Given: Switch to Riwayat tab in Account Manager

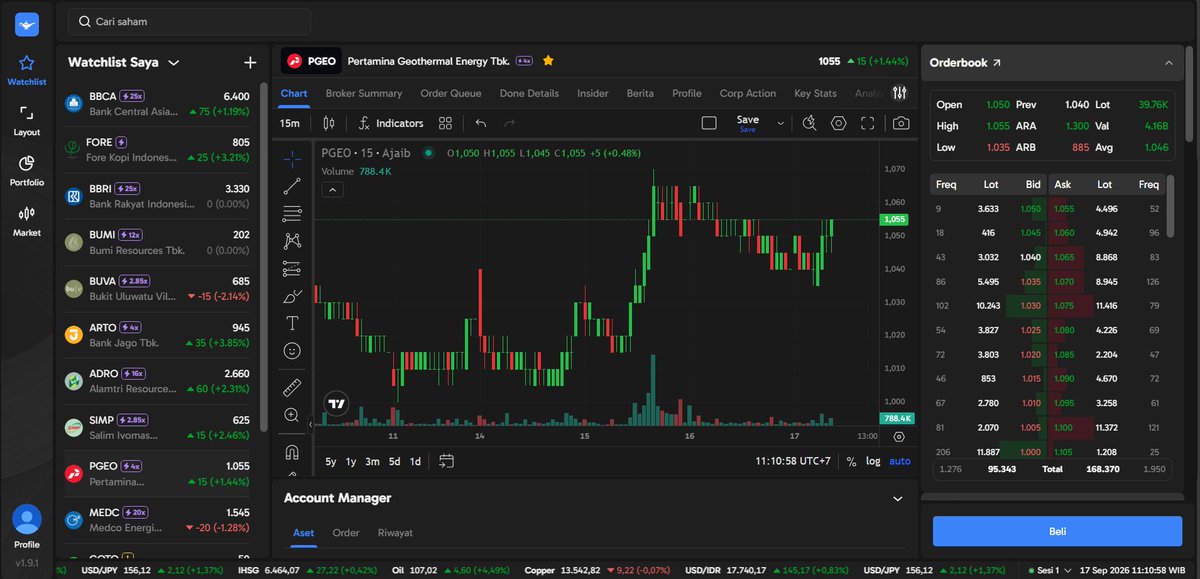Looking at the screenshot, I should [395, 533].
